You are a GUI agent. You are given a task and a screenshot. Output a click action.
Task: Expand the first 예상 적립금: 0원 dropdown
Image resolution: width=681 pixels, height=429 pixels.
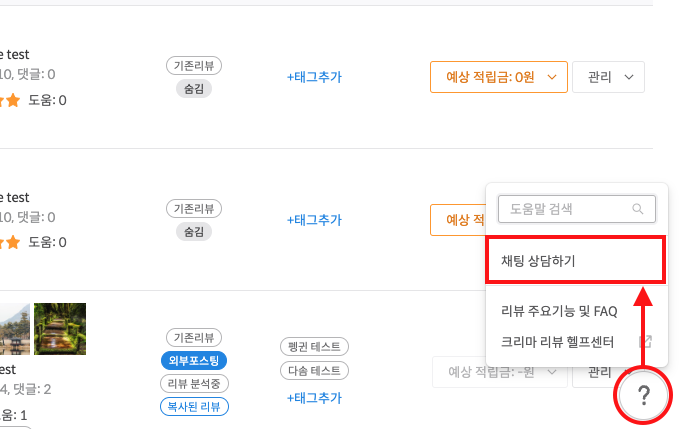(499, 77)
